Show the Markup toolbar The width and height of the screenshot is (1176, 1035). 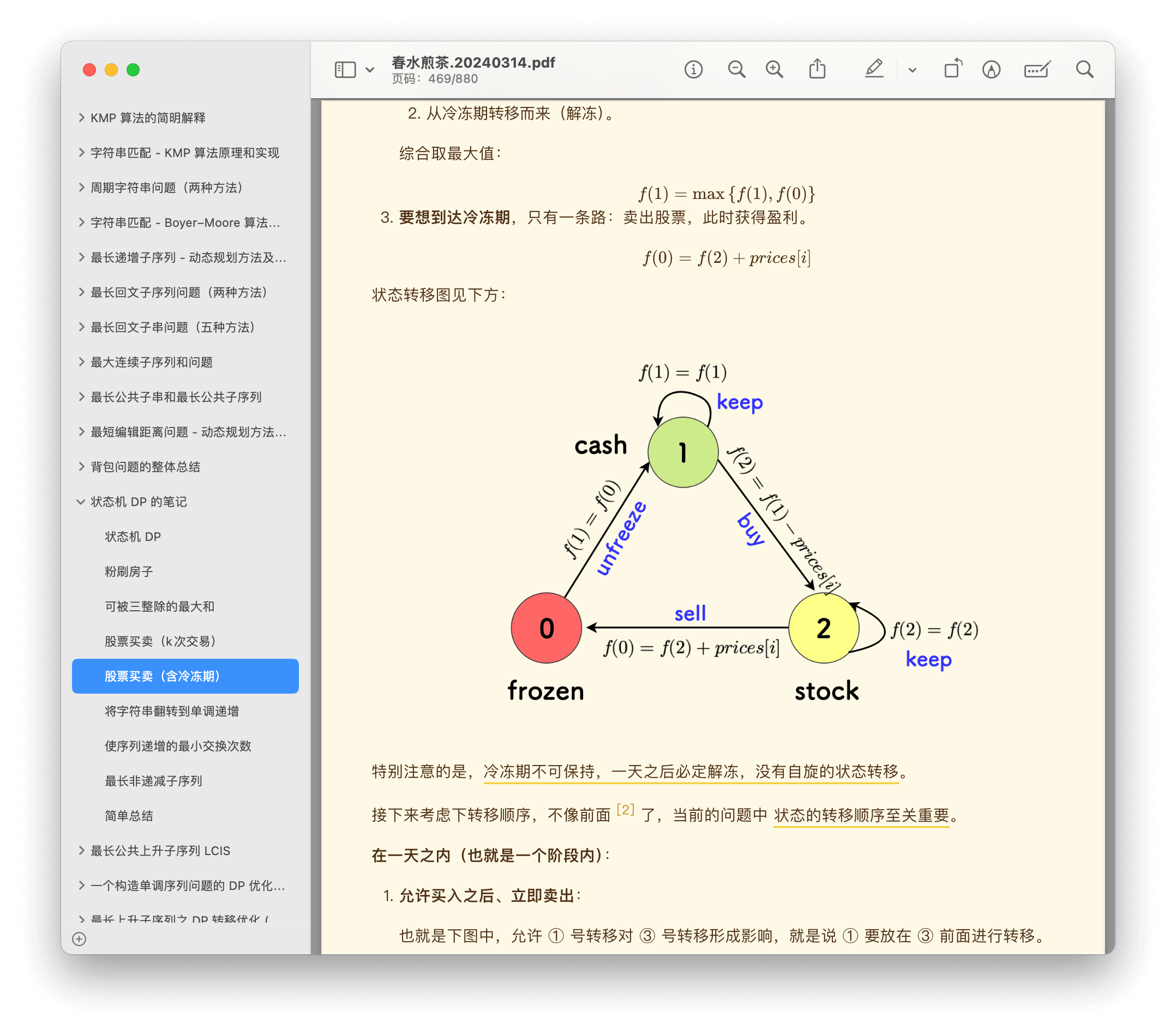click(x=991, y=70)
